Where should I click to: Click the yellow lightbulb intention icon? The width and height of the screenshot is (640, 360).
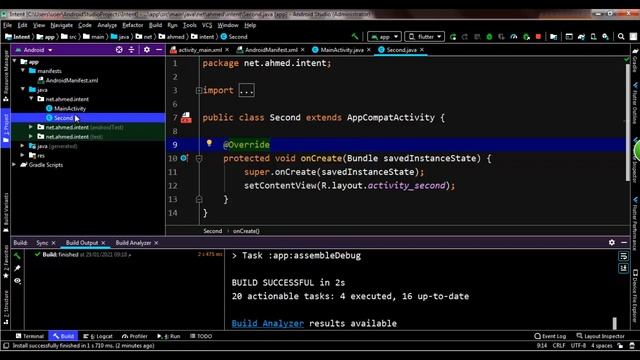(209, 143)
